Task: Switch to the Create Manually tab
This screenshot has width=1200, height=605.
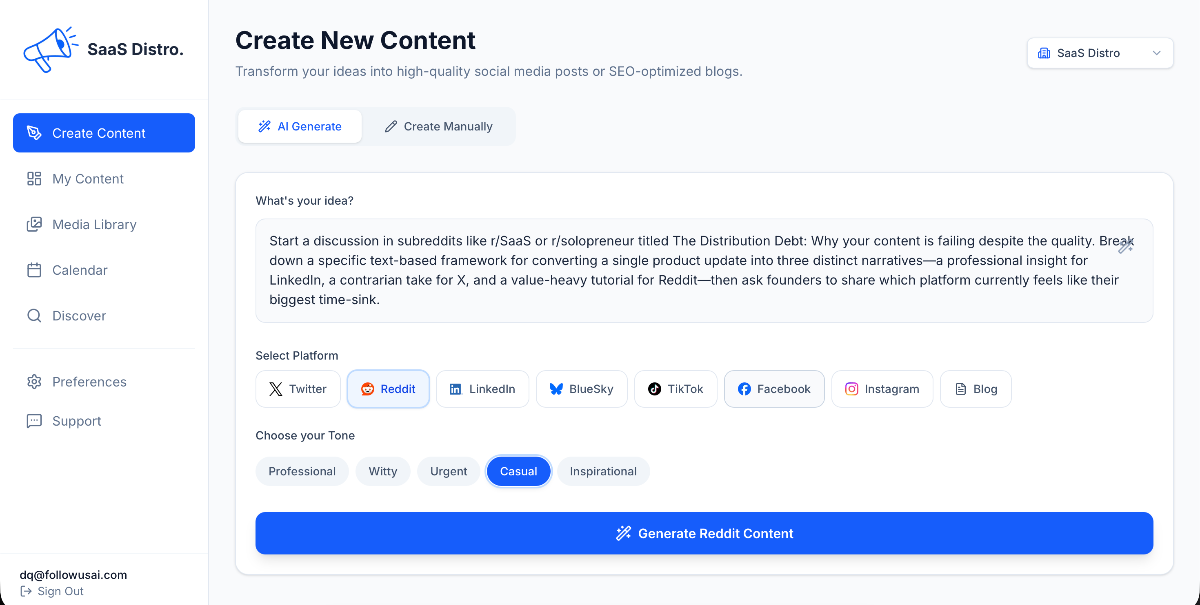Action: pyautogui.click(x=439, y=126)
